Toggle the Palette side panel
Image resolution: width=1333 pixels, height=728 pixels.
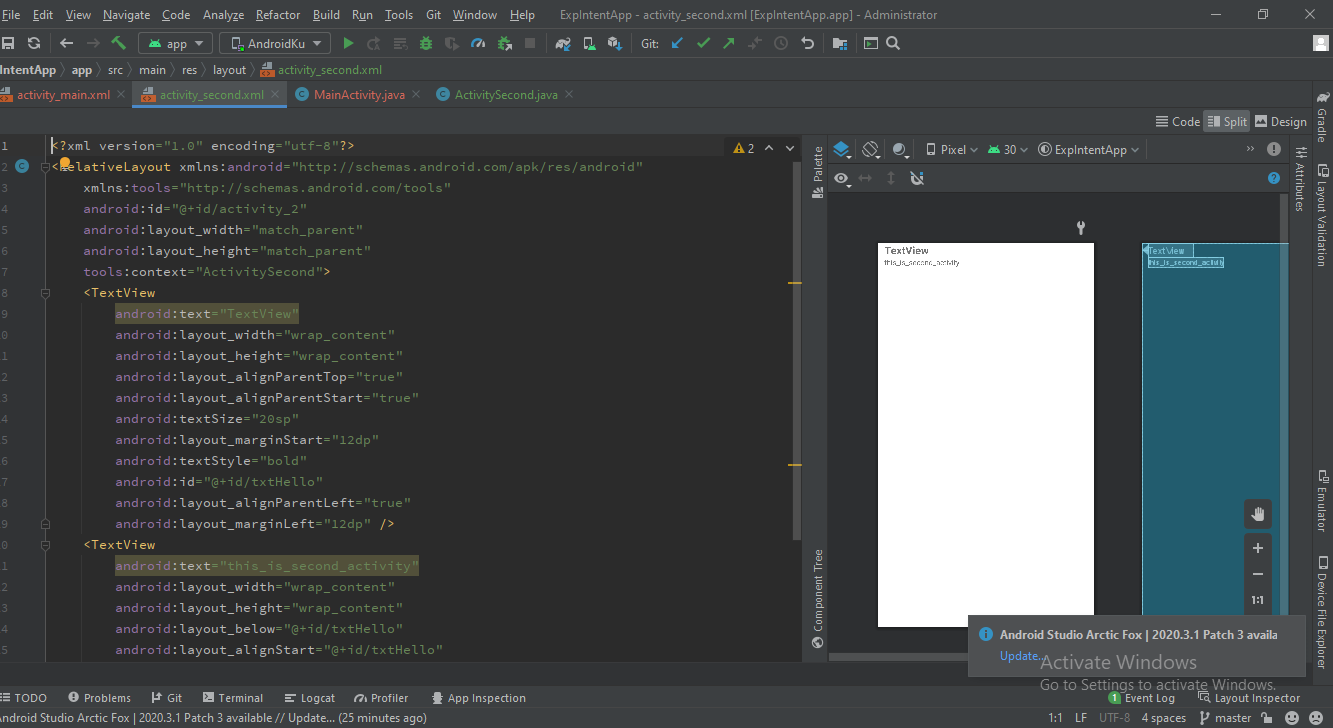[818, 172]
